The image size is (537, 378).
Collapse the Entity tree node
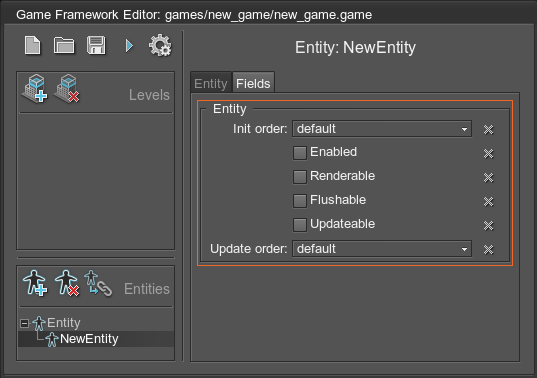pyautogui.click(x=24, y=323)
